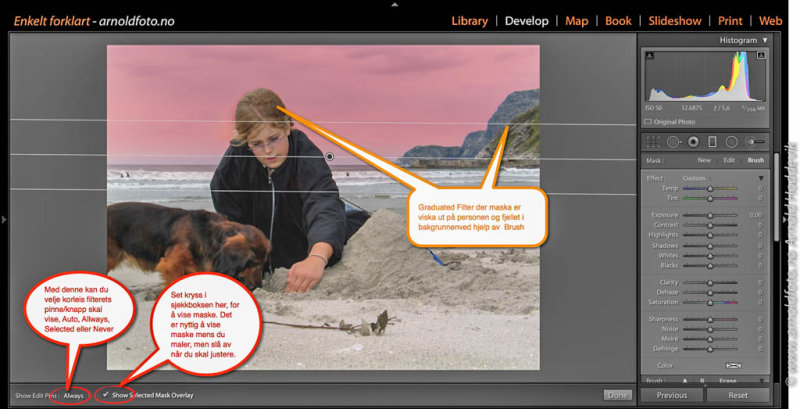Click the Clarity slider handle
Screen dimensions: 800x409
point(710,283)
